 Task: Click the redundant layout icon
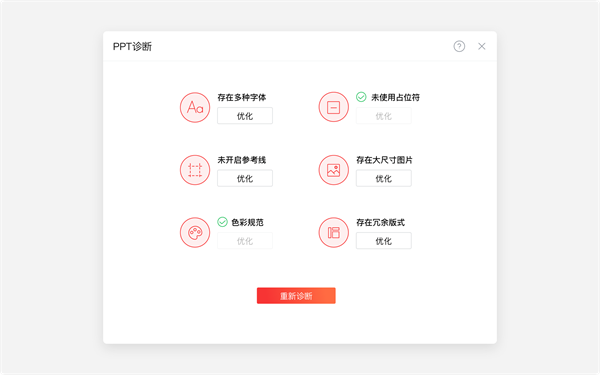click(x=334, y=232)
